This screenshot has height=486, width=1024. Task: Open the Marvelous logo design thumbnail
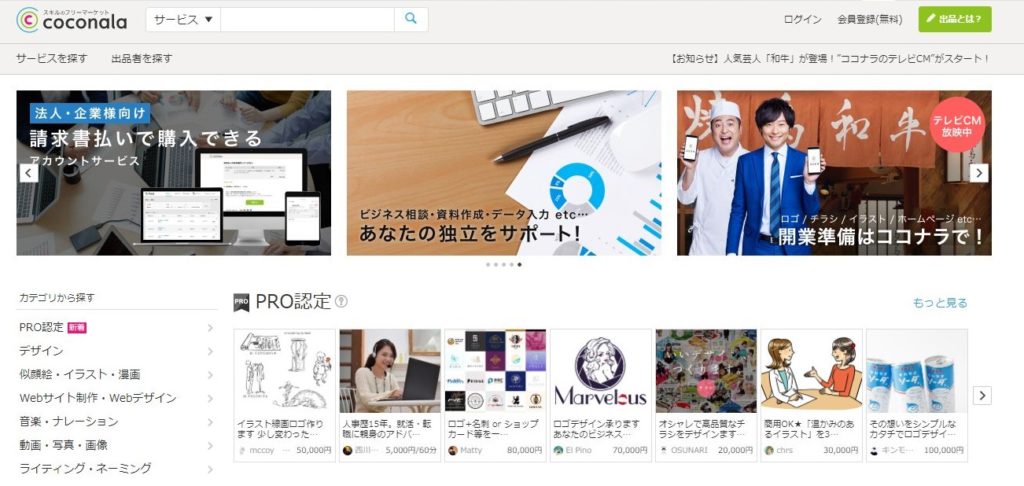coord(600,371)
